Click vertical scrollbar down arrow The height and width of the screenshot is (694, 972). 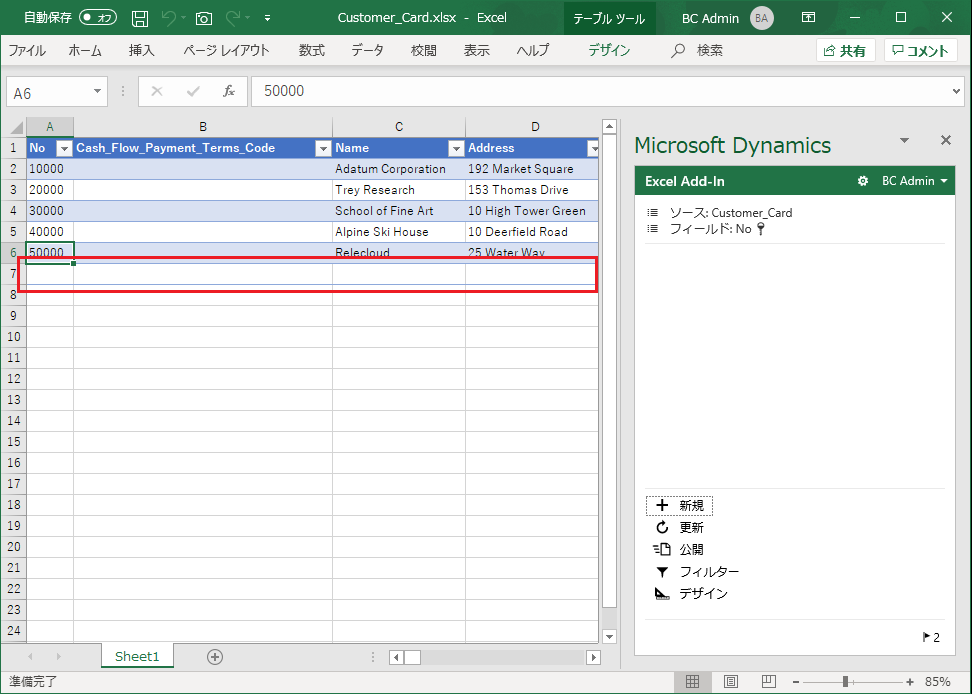(x=609, y=636)
